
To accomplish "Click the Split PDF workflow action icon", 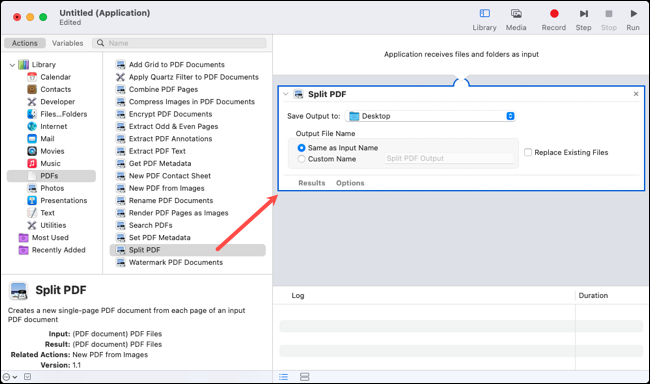I will [298, 94].
